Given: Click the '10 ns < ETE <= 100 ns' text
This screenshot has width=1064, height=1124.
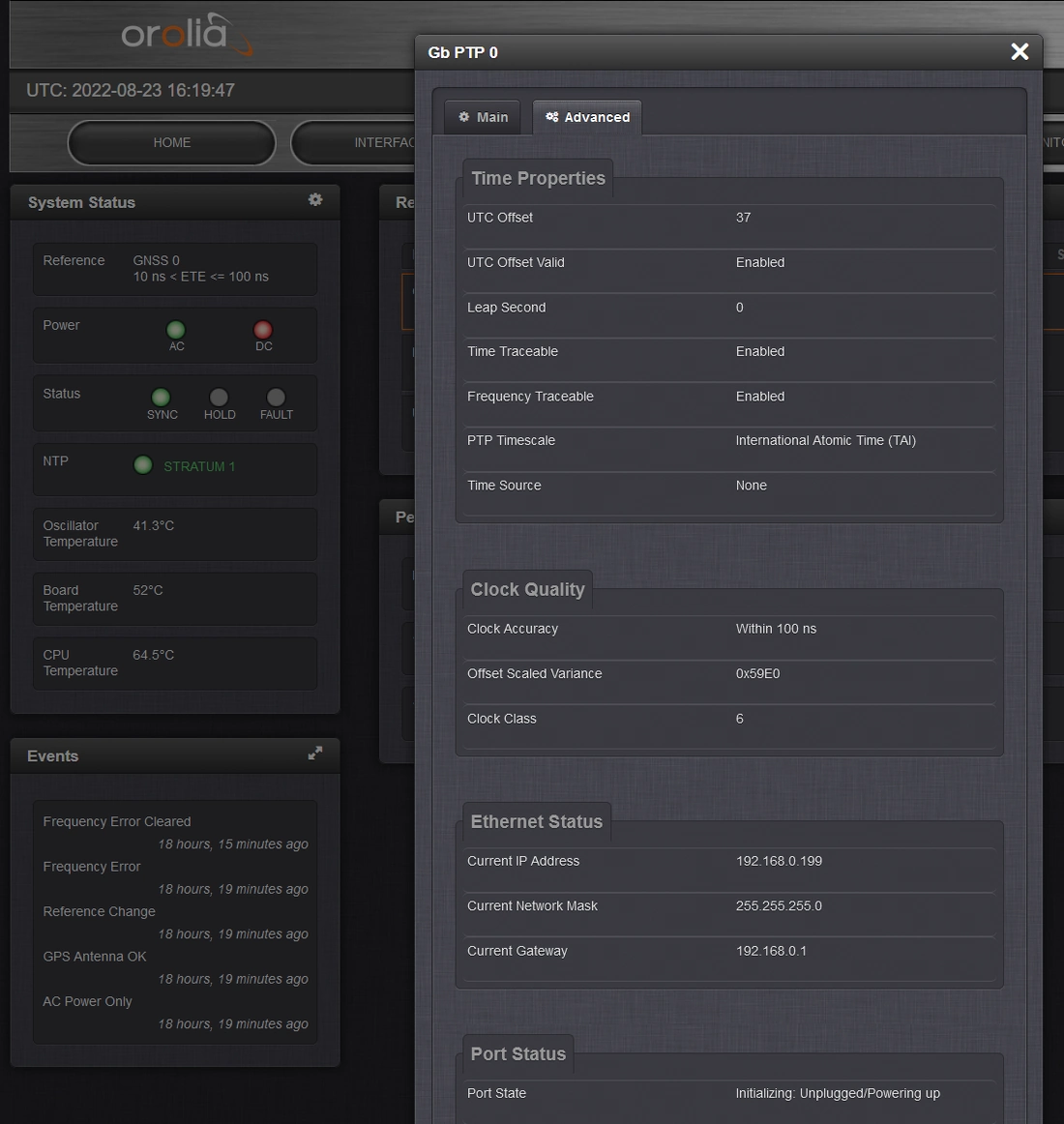Looking at the screenshot, I should [201, 277].
